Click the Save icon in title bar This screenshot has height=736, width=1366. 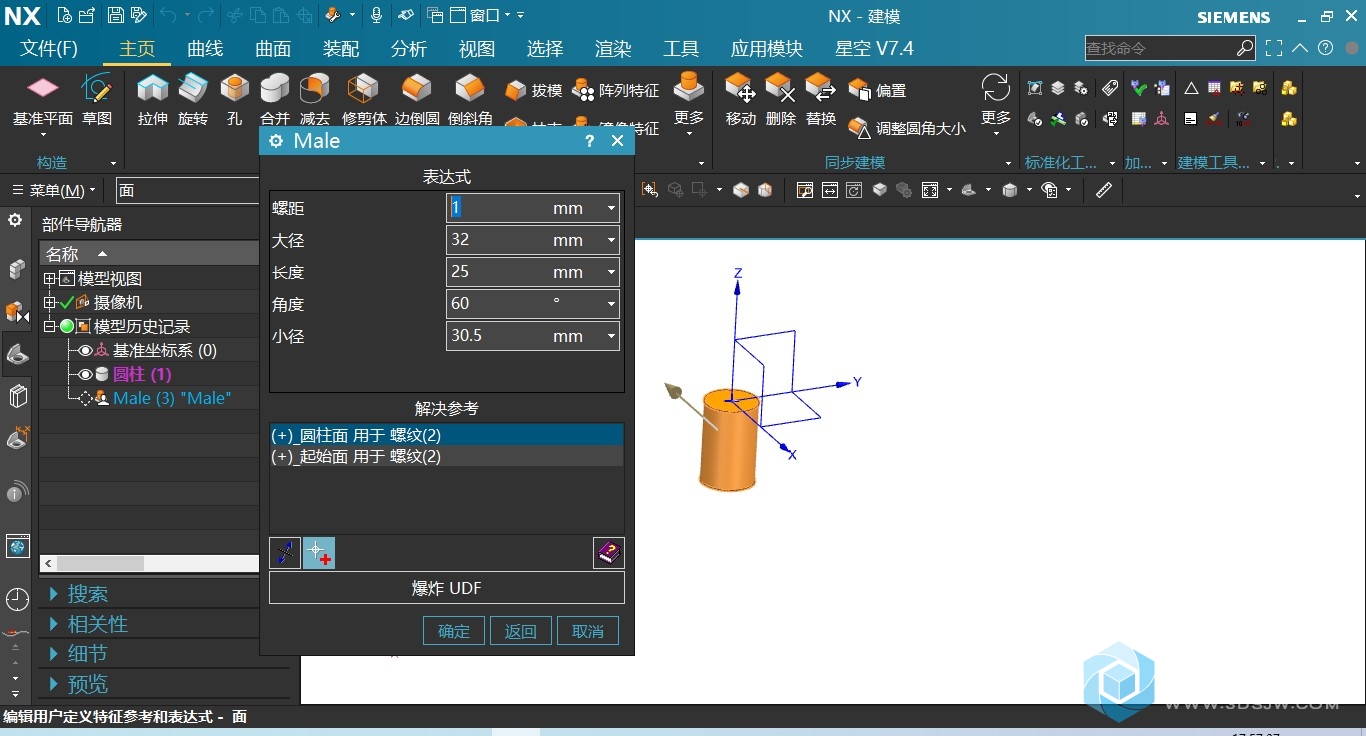pyautogui.click(x=116, y=15)
